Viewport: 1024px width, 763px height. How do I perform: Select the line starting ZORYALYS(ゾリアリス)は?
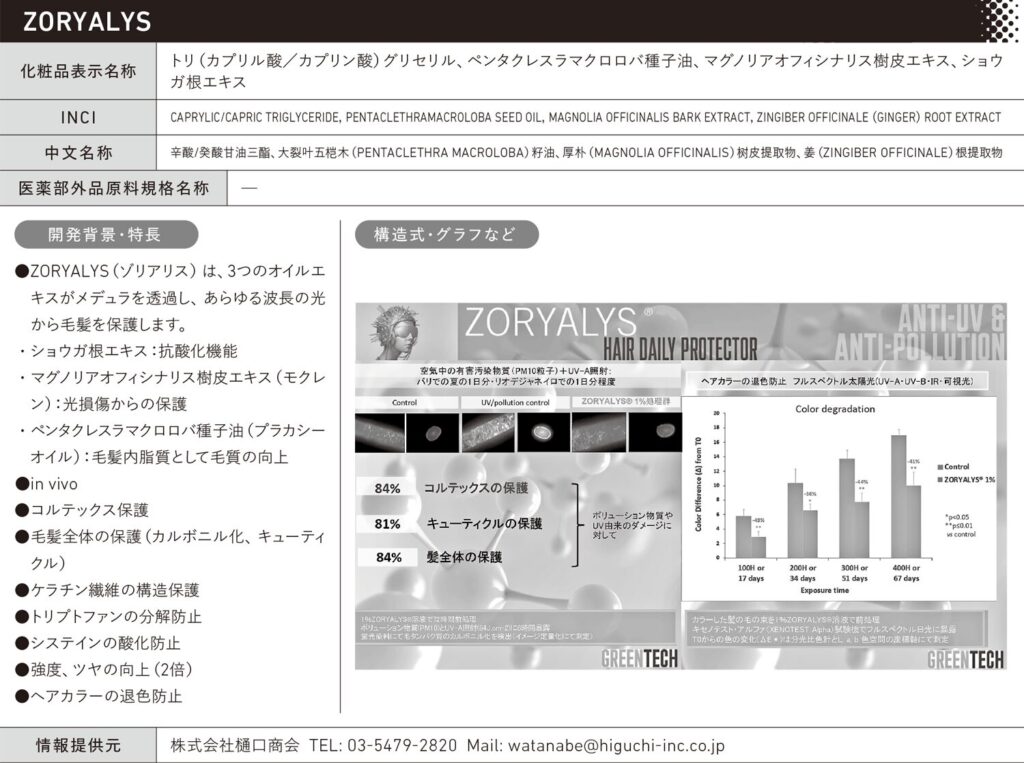pos(170,297)
